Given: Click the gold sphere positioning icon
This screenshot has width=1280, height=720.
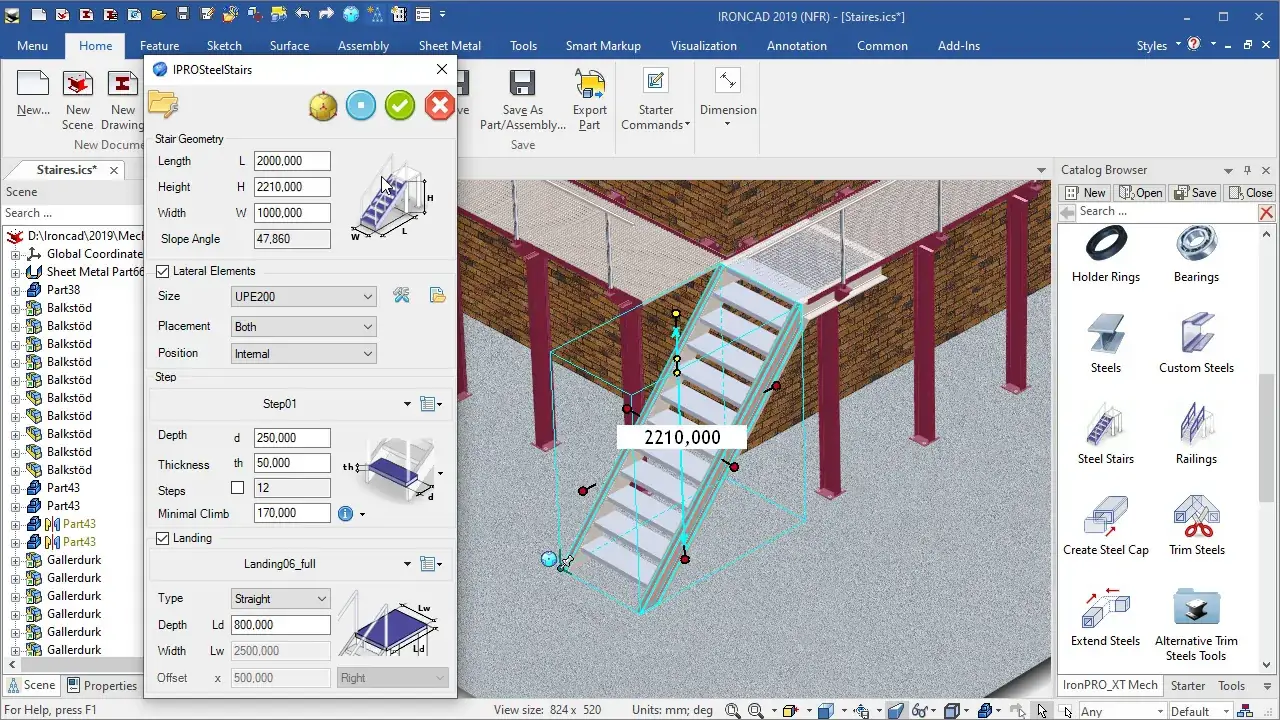Looking at the screenshot, I should click(x=323, y=106).
